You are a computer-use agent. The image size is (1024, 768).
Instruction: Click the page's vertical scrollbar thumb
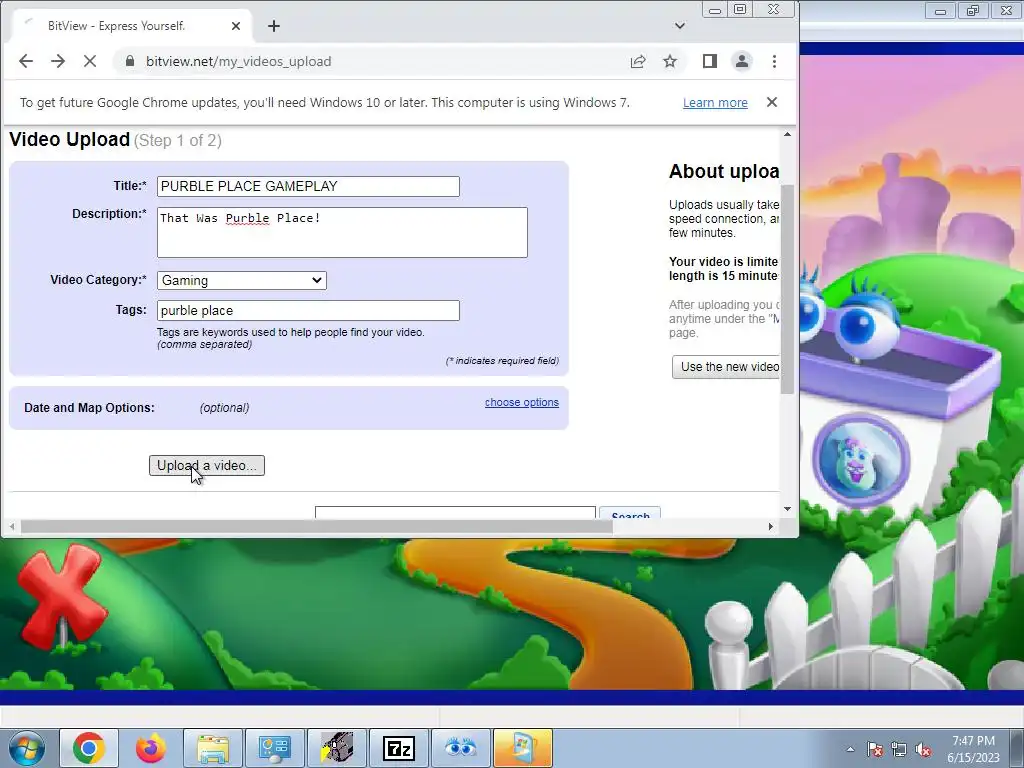(x=787, y=289)
